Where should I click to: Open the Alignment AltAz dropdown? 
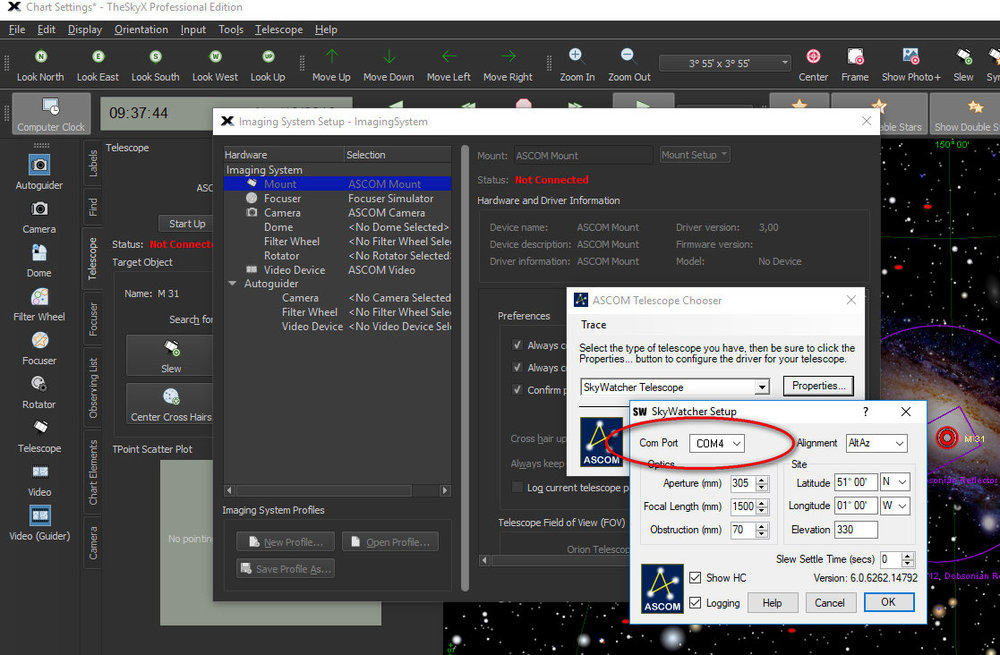point(876,443)
